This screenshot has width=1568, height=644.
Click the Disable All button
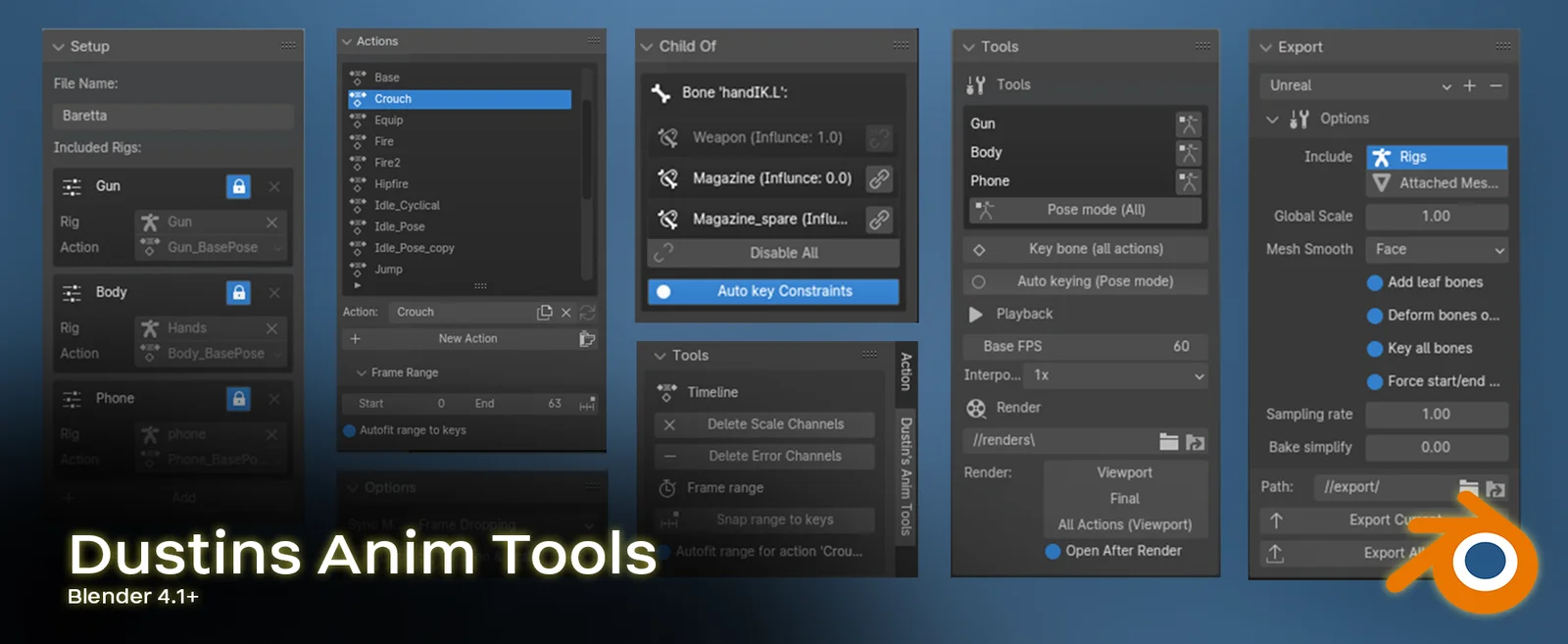pos(773,253)
